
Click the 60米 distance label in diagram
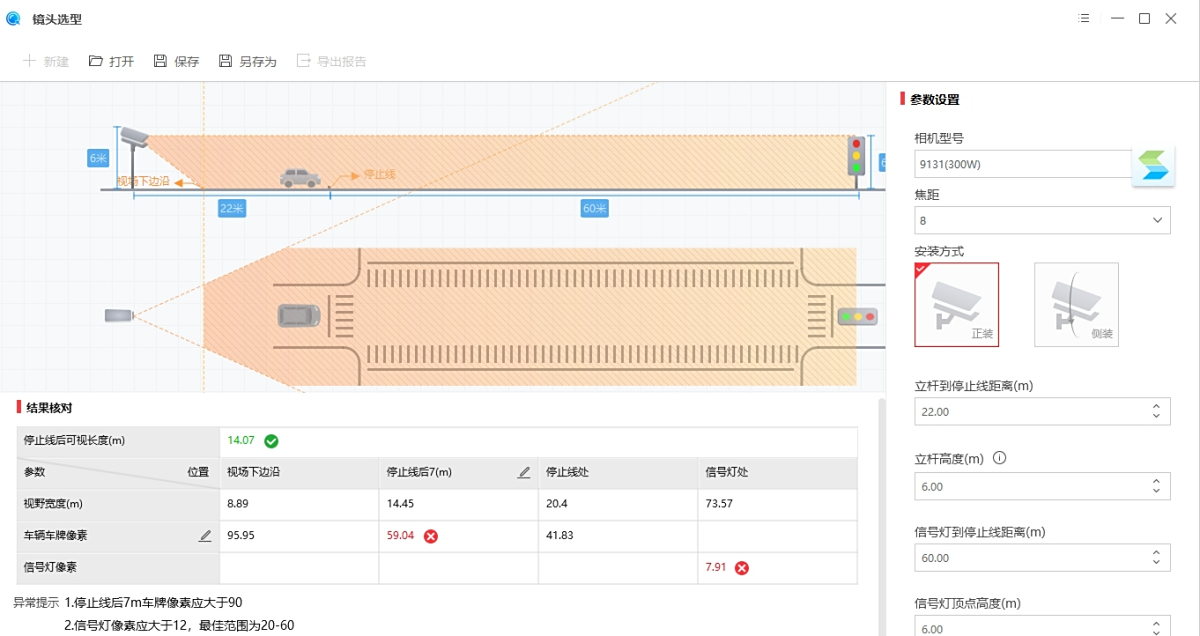pos(595,208)
